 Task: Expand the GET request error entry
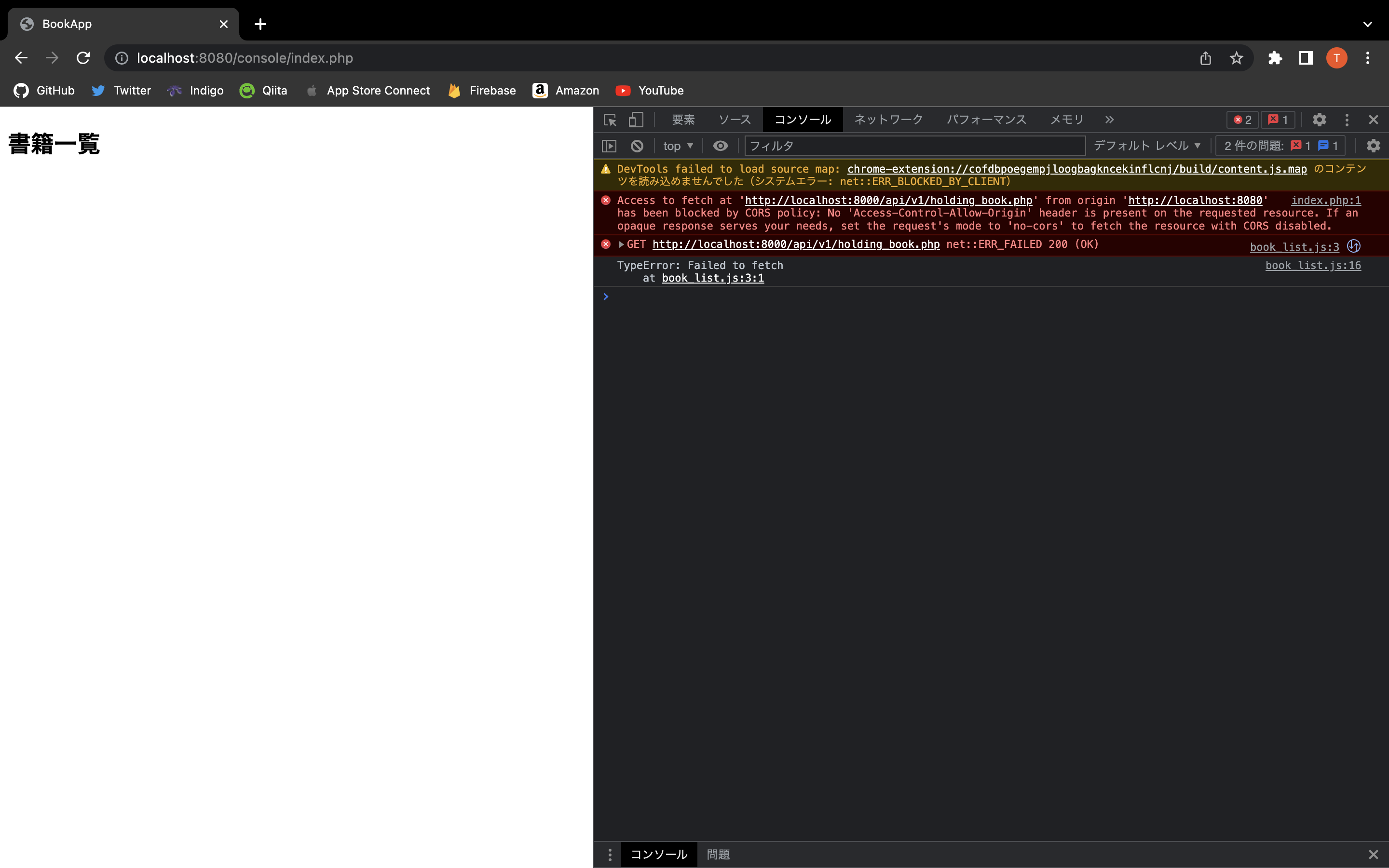click(x=621, y=244)
